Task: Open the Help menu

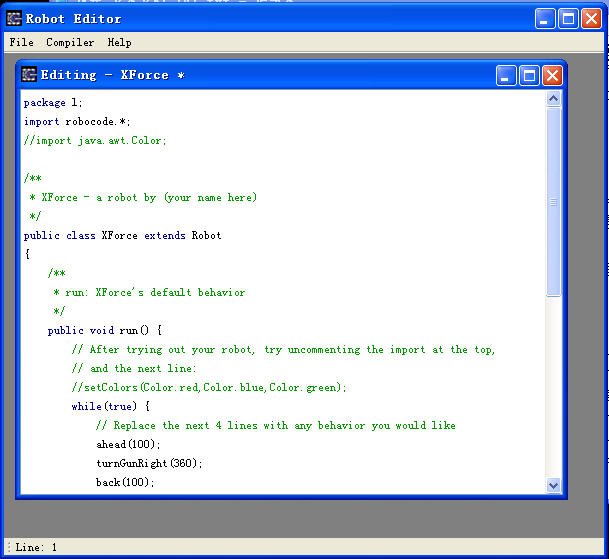Action: pyautogui.click(x=119, y=42)
